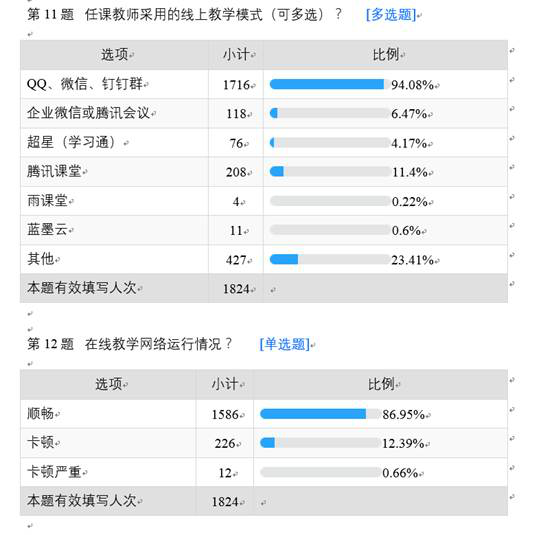Click the [多选题] link for question 11
The image size is (554, 535).
pyautogui.click(x=391, y=15)
